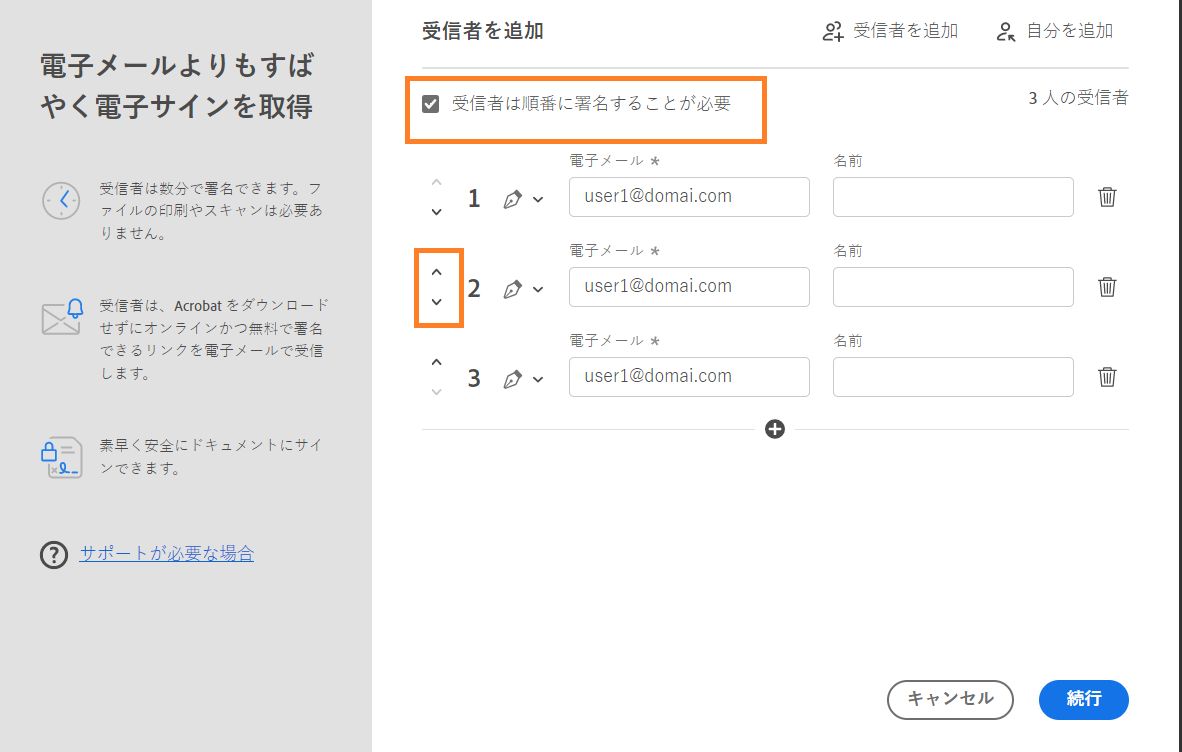Open the サポートが必要な場合 link

(166, 554)
